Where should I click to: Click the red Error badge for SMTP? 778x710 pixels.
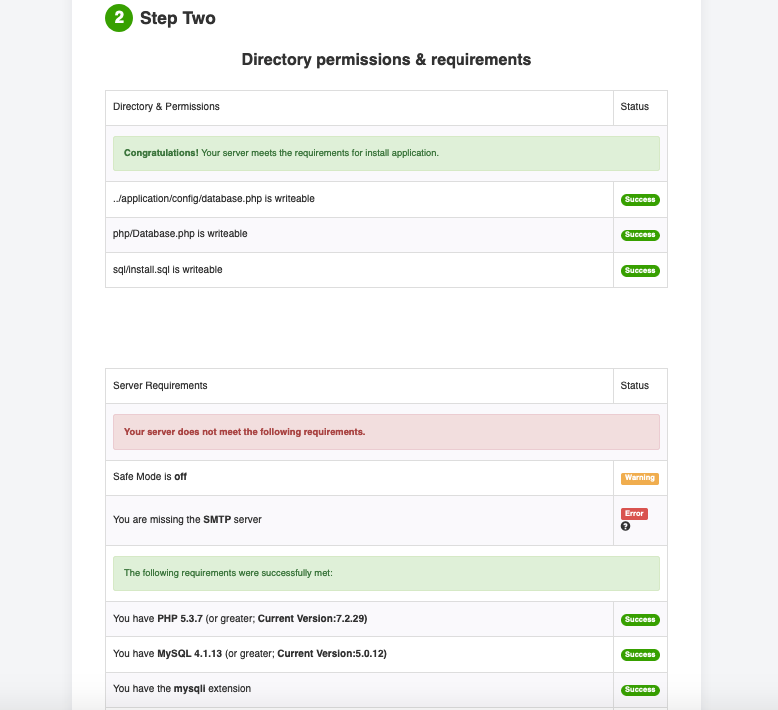tap(634, 513)
